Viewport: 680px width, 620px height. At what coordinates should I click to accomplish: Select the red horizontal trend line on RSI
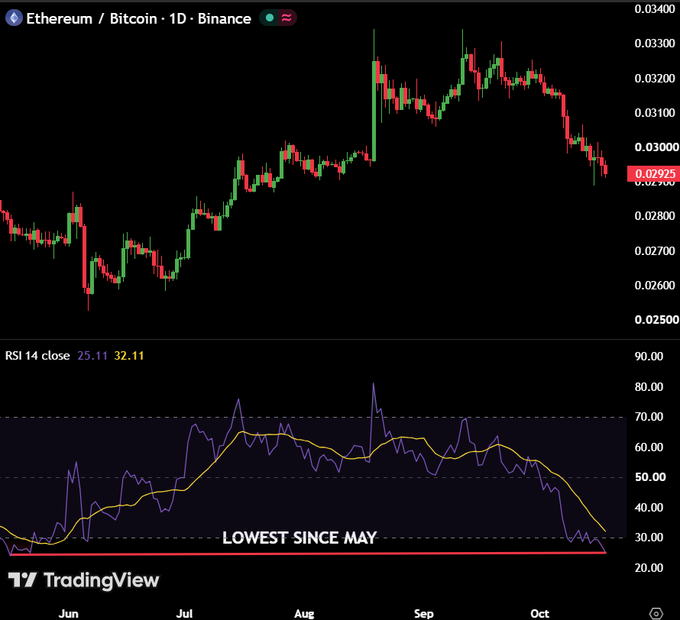(308, 554)
